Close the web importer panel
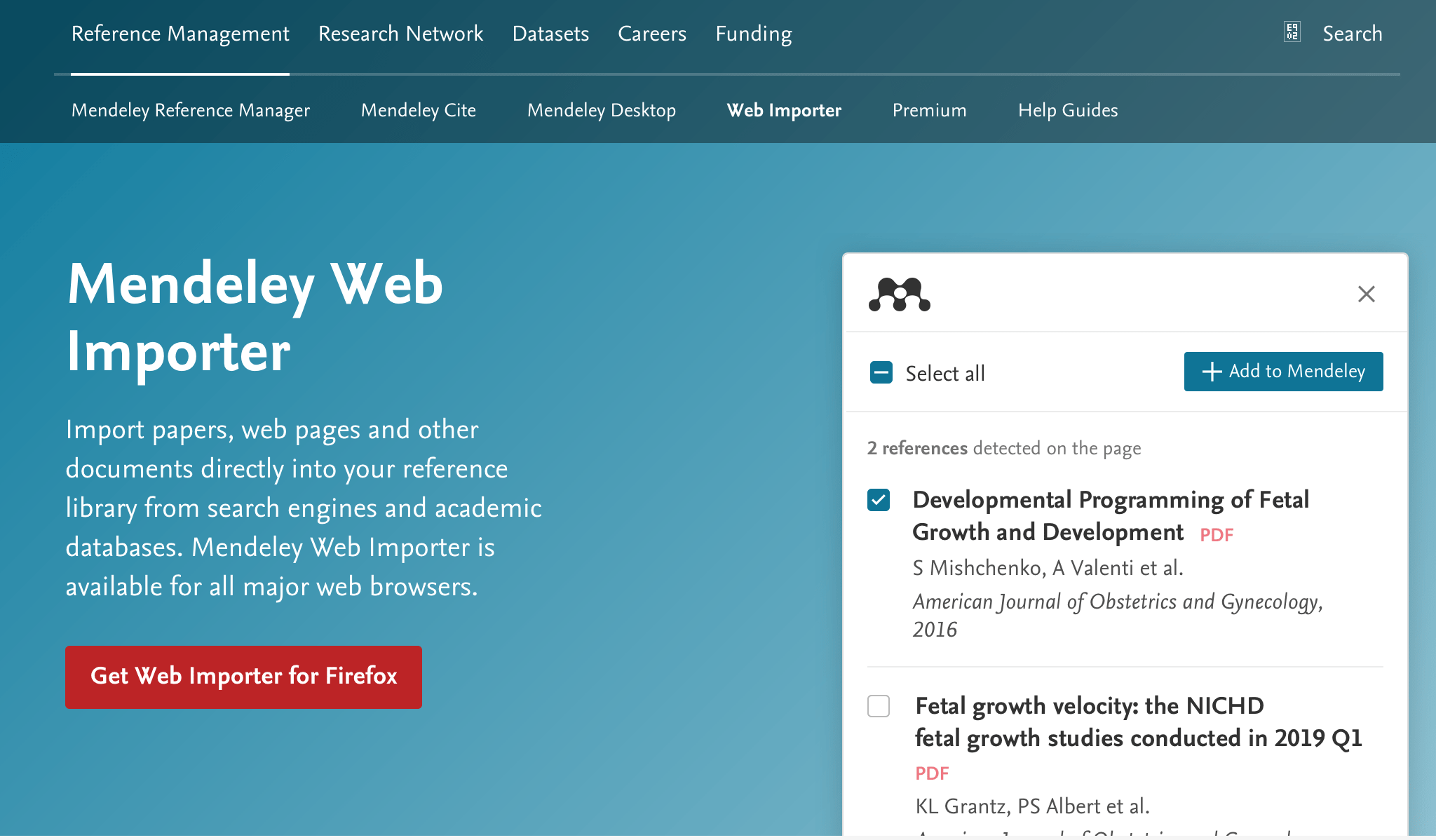Screen dimensions: 1436x840 click(1366, 294)
